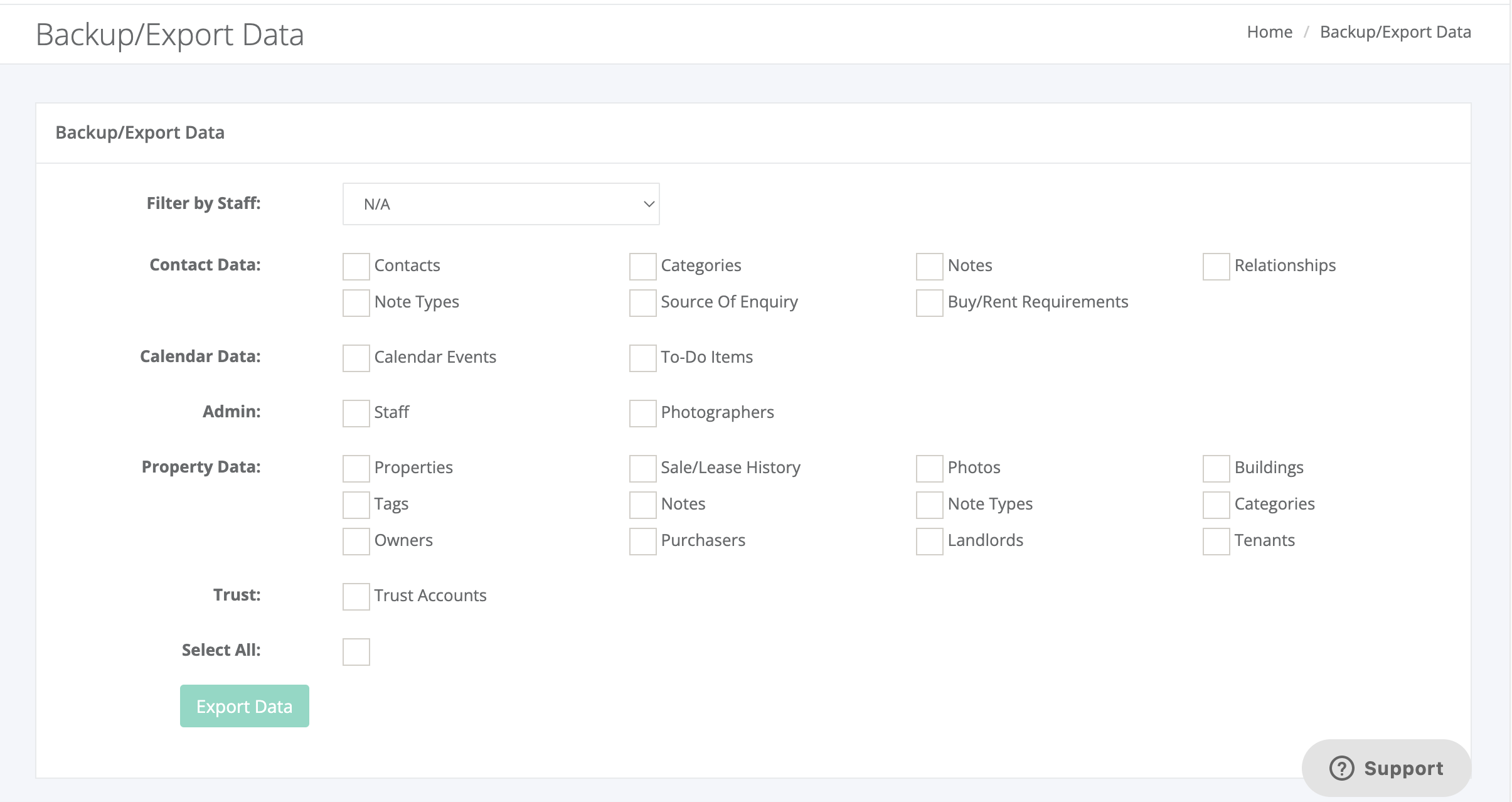The image size is (1512, 802).
Task: Toggle the Properties checkbox on
Action: click(355, 467)
